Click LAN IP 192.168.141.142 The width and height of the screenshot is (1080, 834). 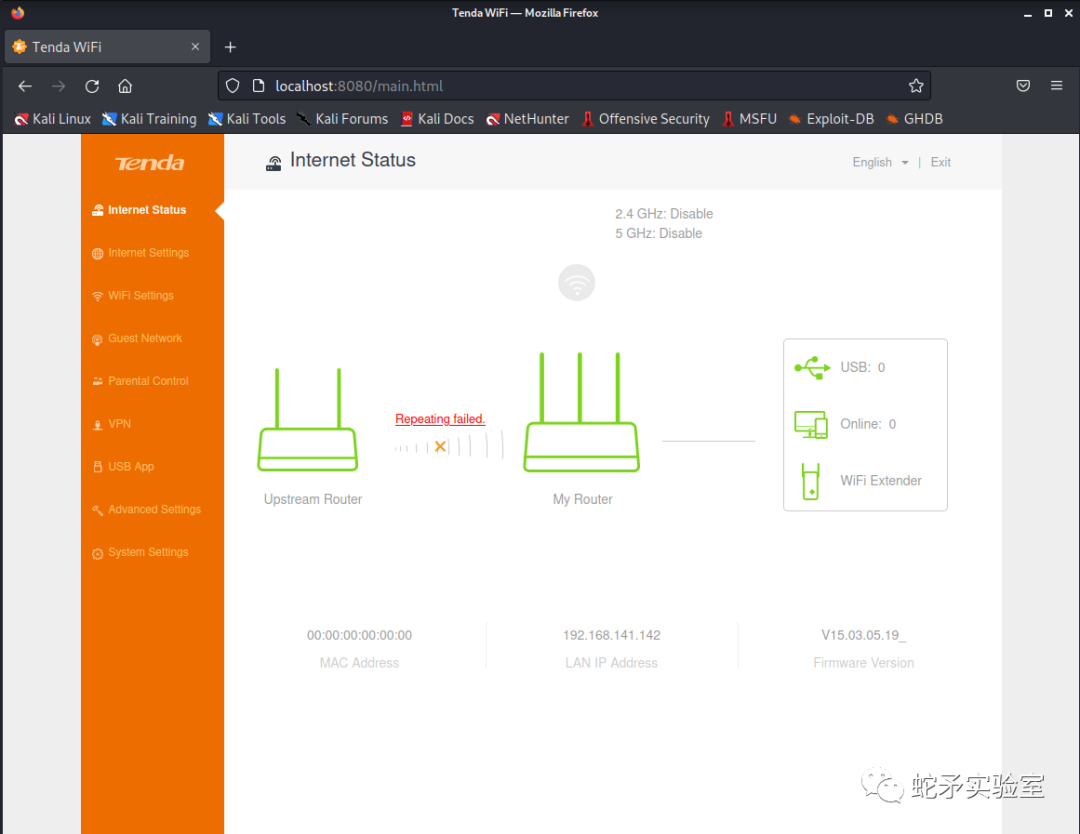612,636
